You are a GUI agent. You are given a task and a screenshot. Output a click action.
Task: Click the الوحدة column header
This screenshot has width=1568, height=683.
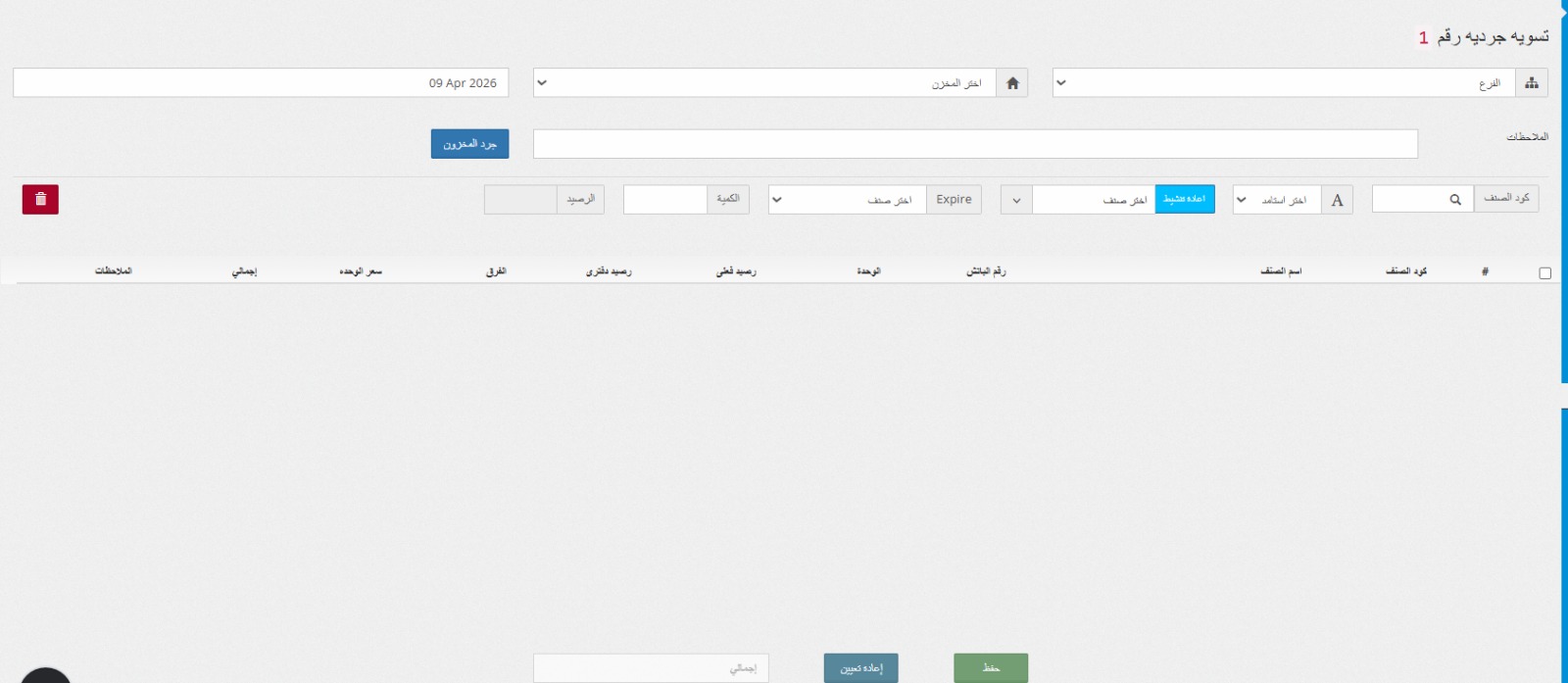(x=868, y=271)
